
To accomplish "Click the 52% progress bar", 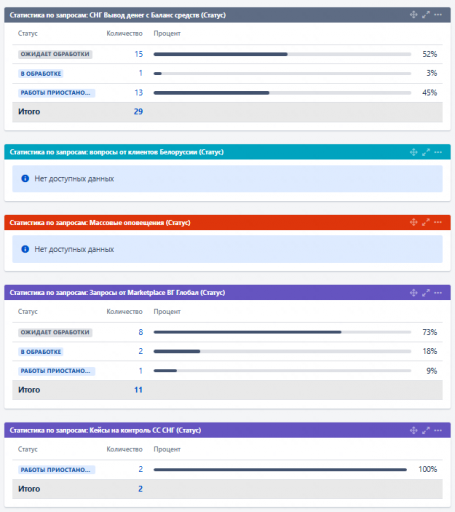I will pos(282,54).
